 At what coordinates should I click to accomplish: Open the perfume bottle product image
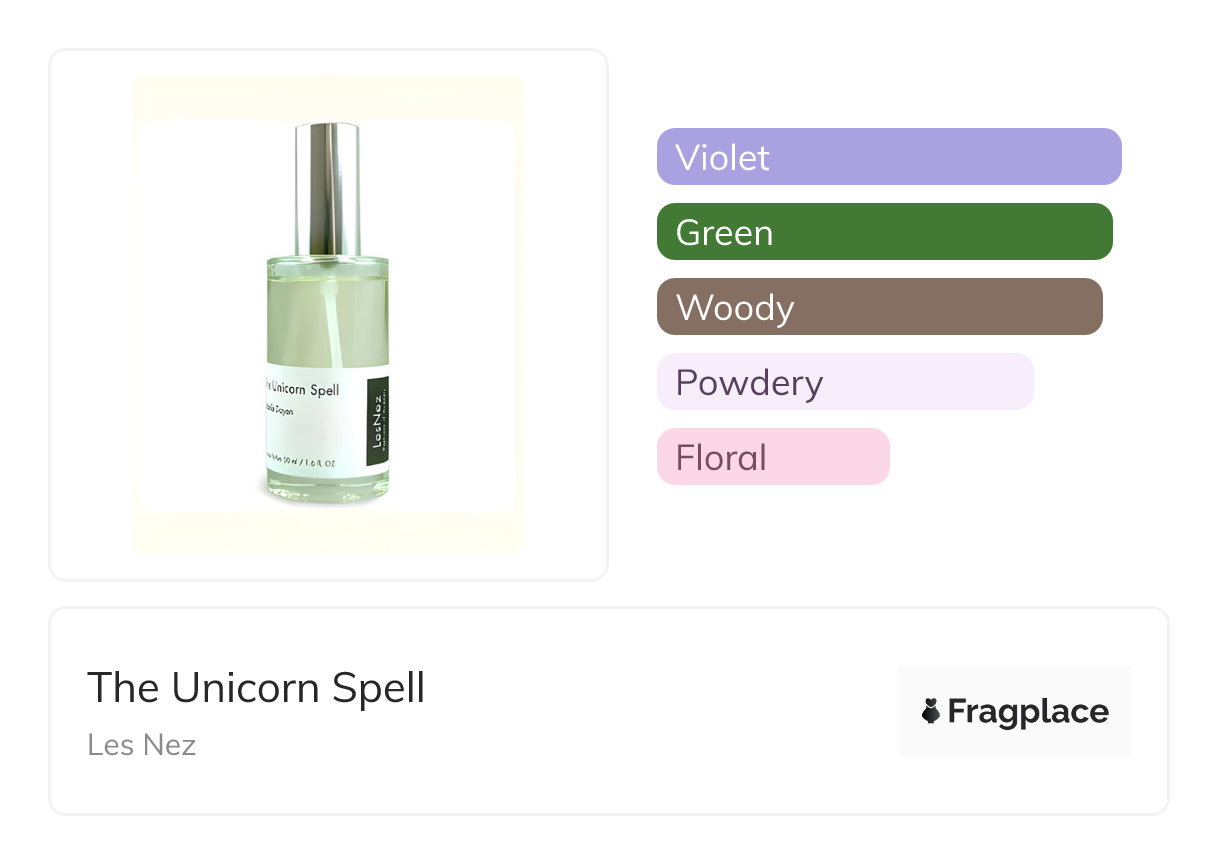328,314
